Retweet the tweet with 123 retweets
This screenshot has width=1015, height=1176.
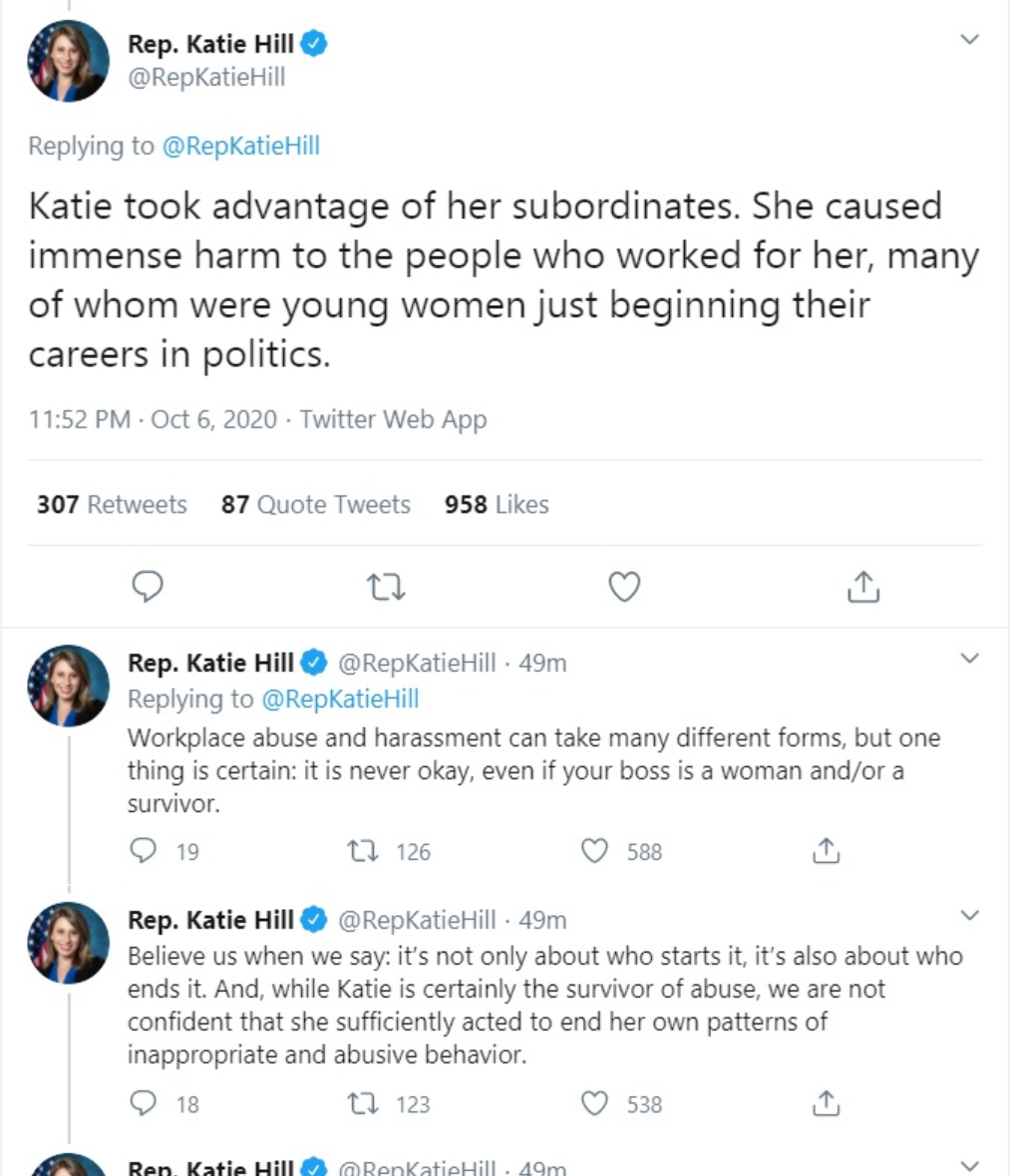click(359, 1103)
